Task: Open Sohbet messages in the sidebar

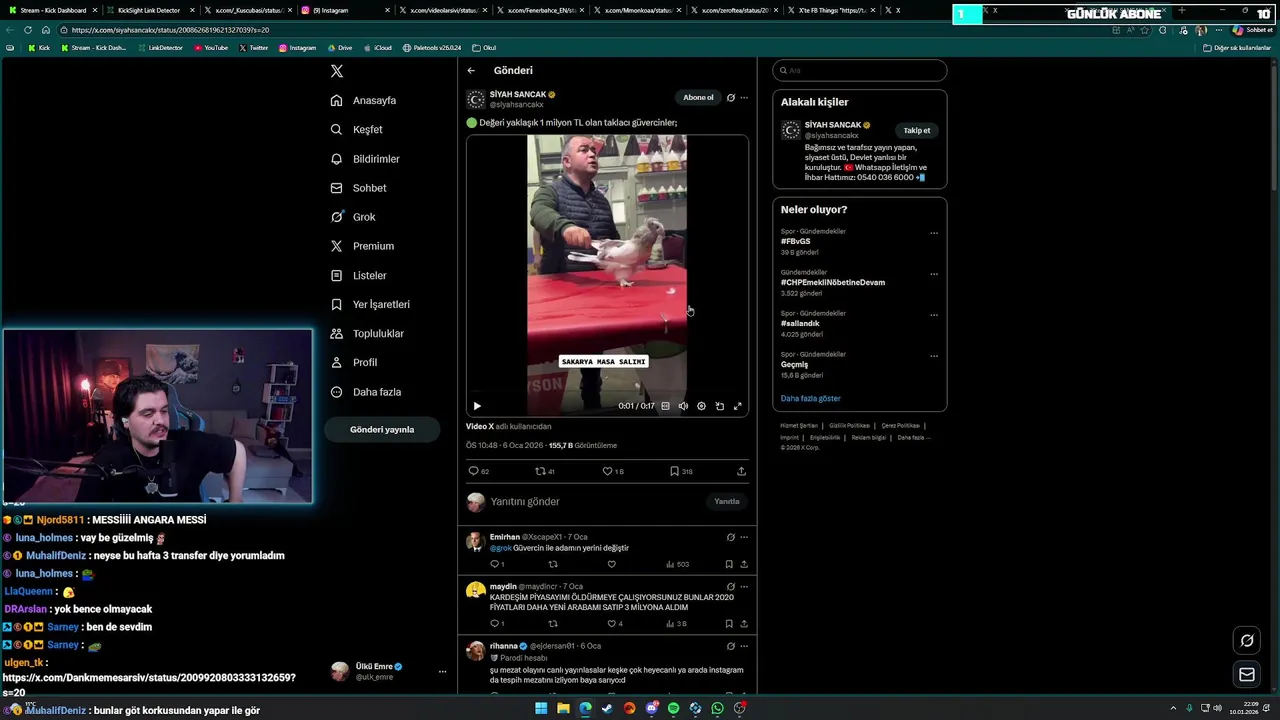Action: (358, 188)
